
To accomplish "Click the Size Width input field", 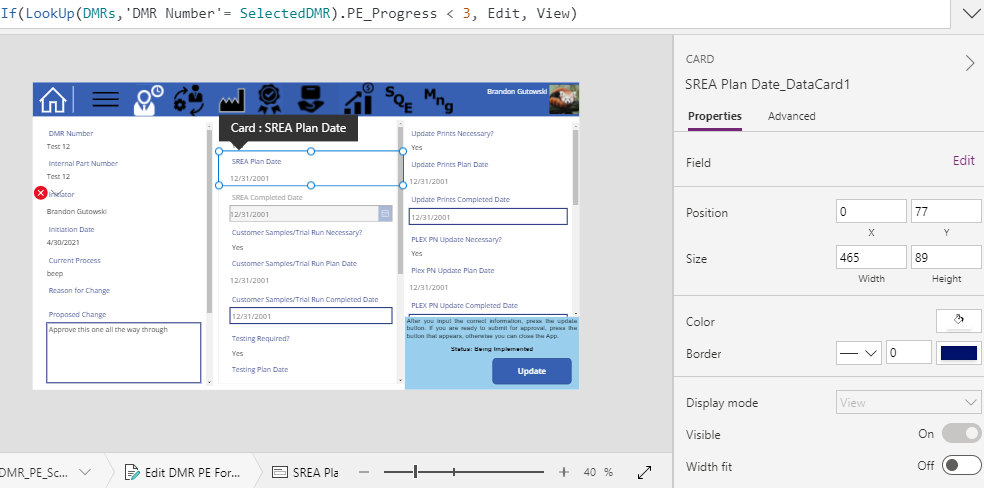I will coord(871,257).
